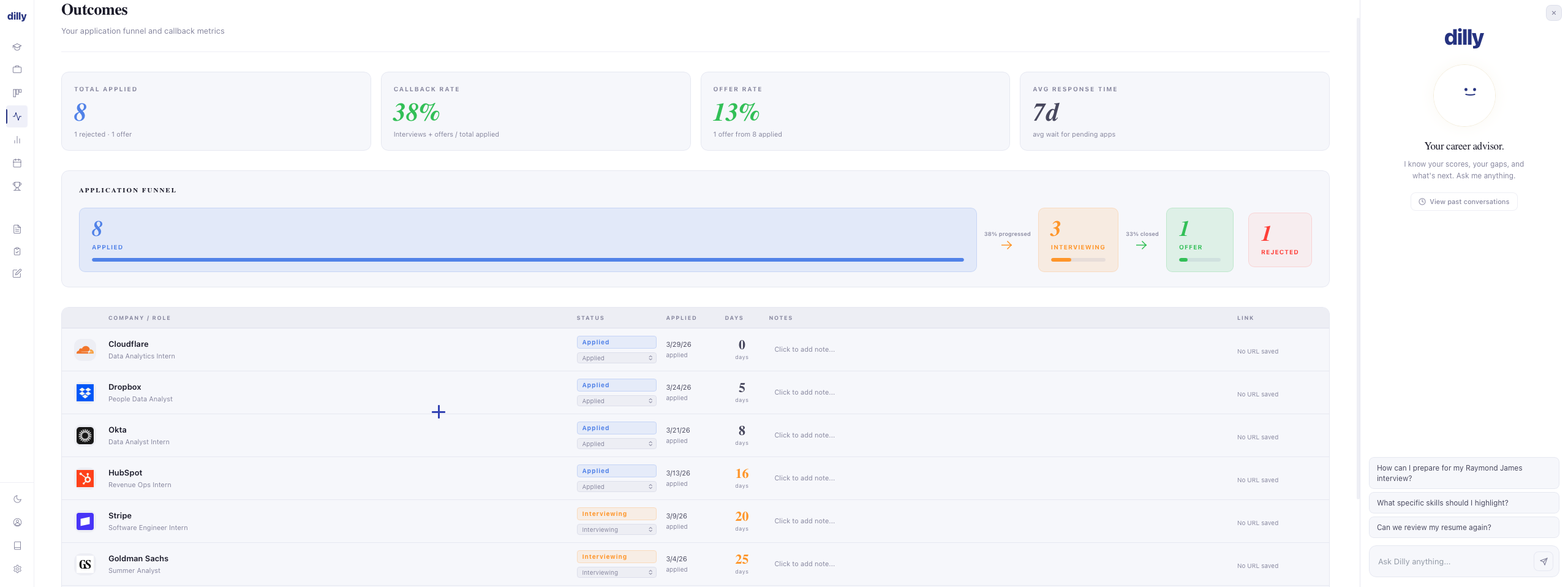The height and width of the screenshot is (587, 1568).
Task: View the bar chart analytics page
Action: (17, 140)
